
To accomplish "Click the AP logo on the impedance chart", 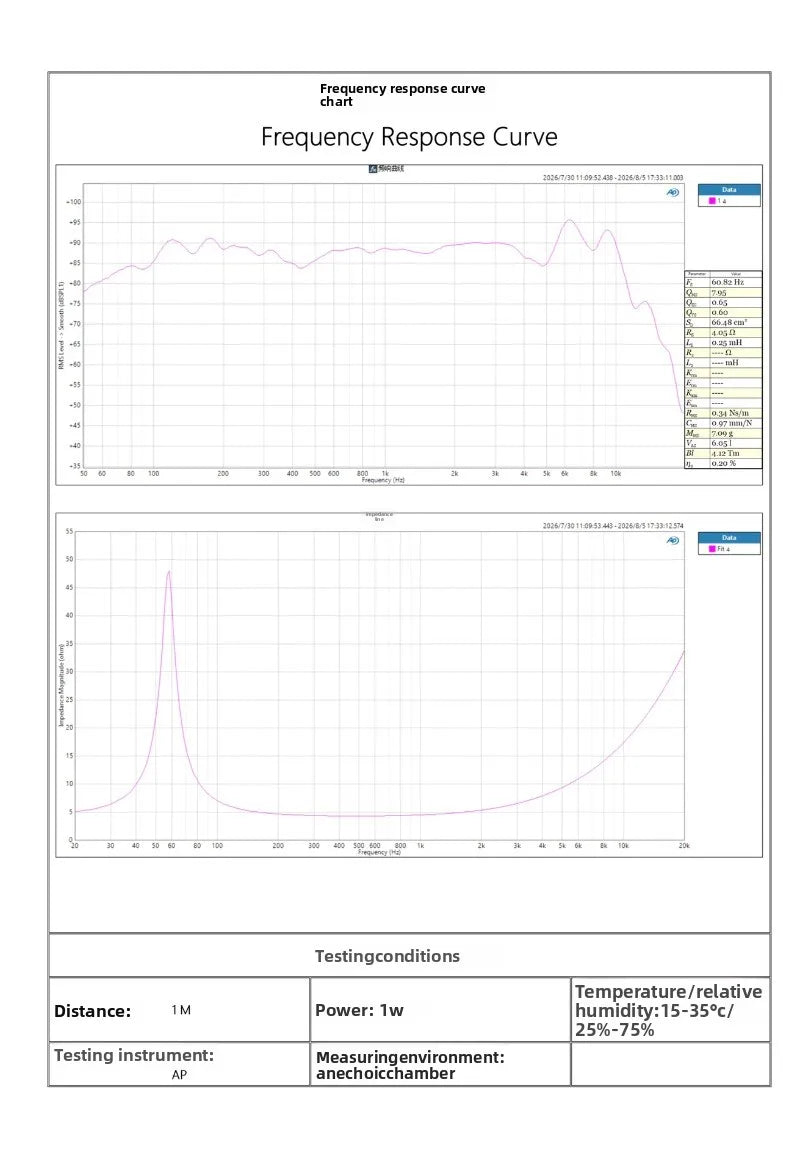I will click(x=673, y=540).
